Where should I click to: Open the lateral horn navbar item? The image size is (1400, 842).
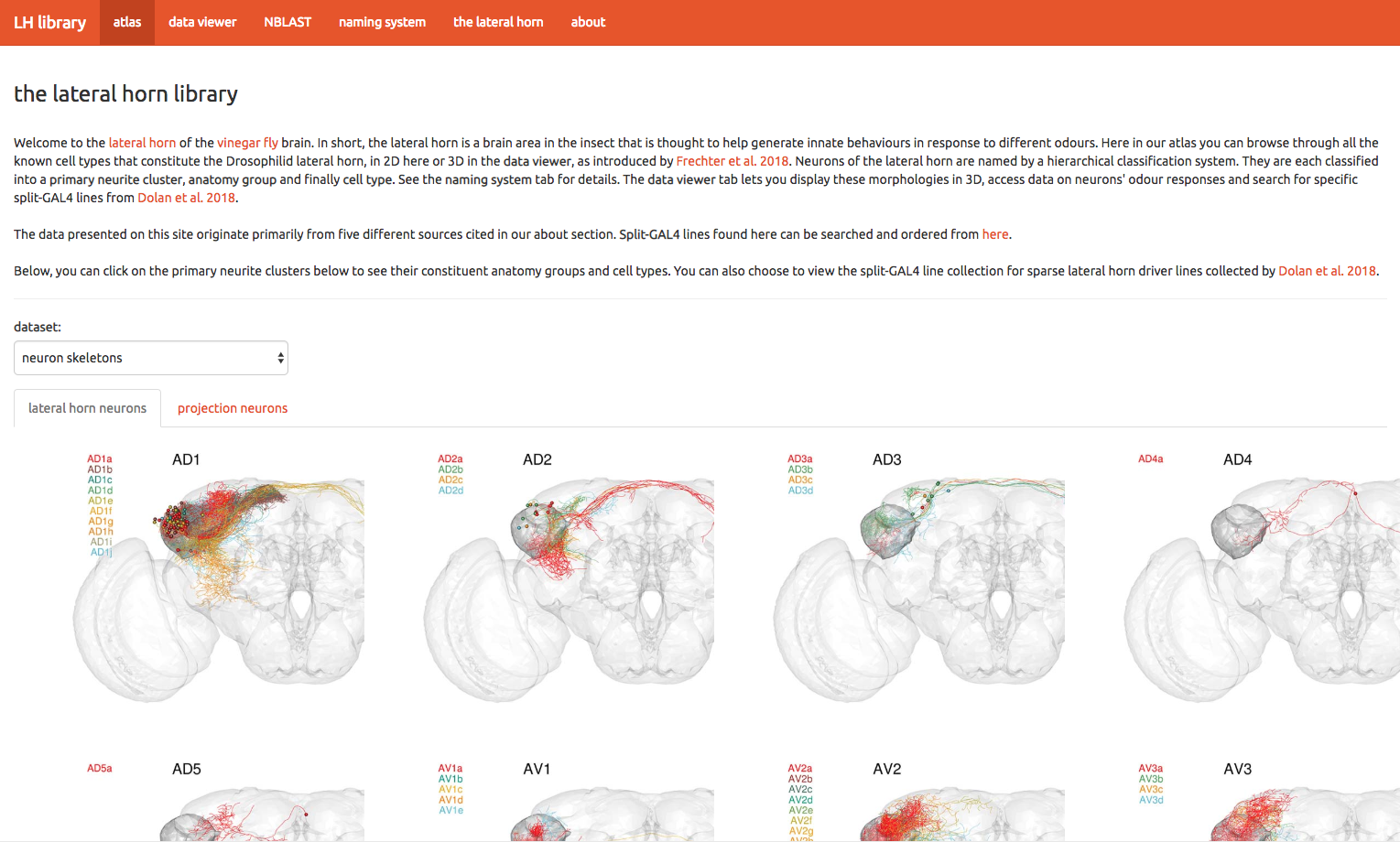[x=498, y=22]
